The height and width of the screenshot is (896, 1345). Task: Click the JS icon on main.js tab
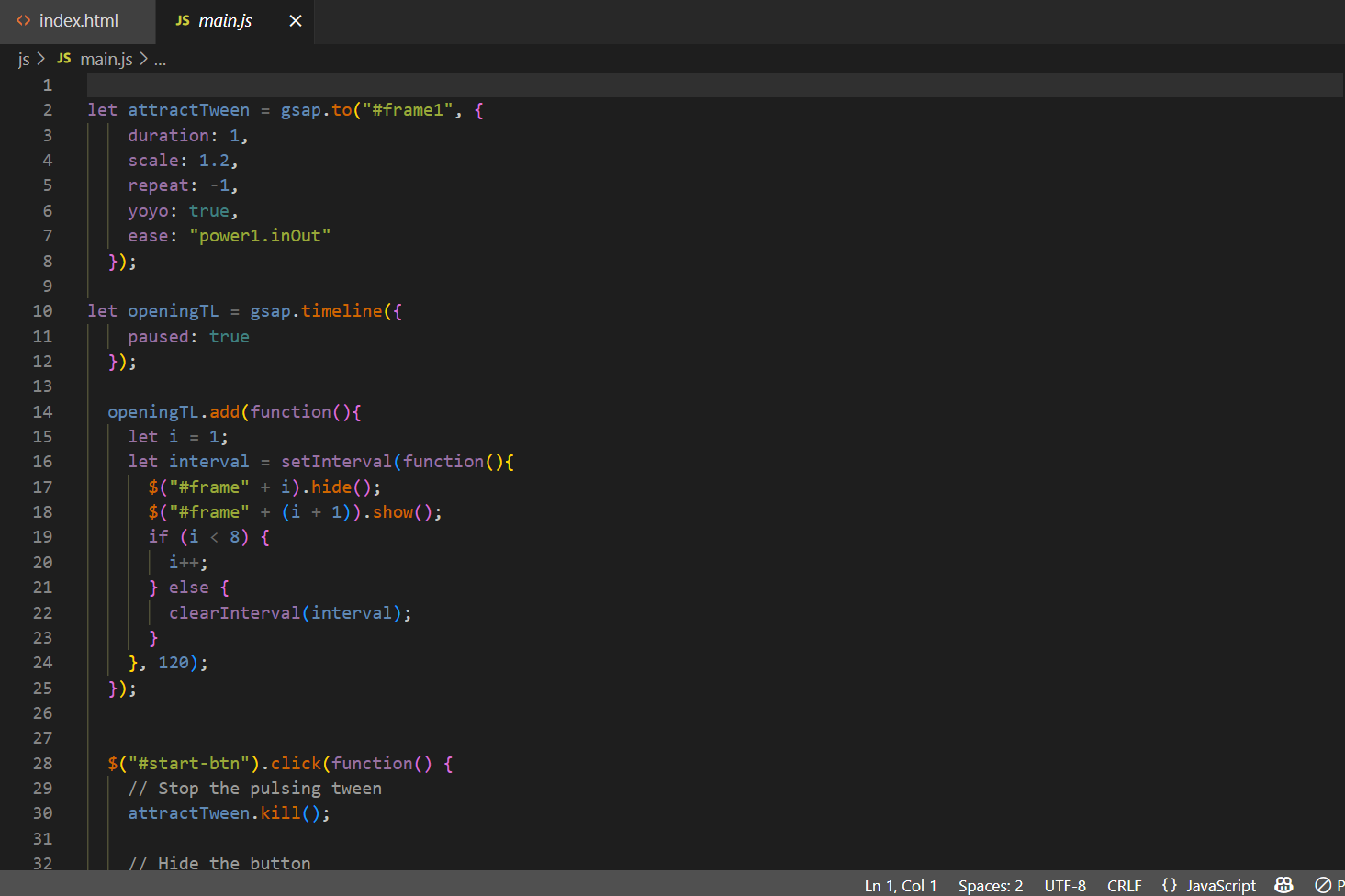point(183,20)
